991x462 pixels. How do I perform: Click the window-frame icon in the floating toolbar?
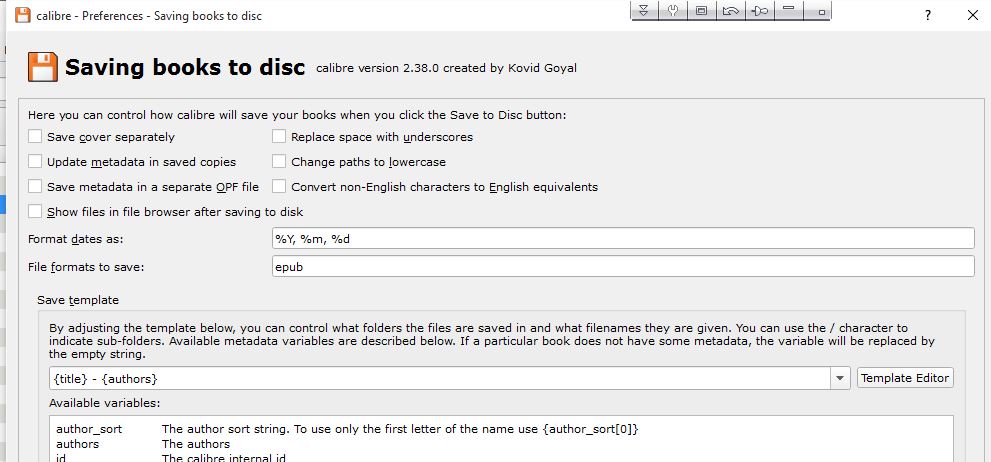click(702, 11)
